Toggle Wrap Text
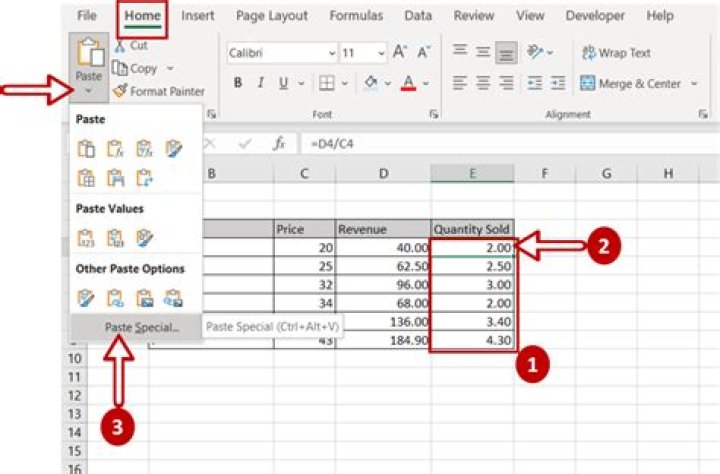Screen dimensions: 720x474 point(616,53)
